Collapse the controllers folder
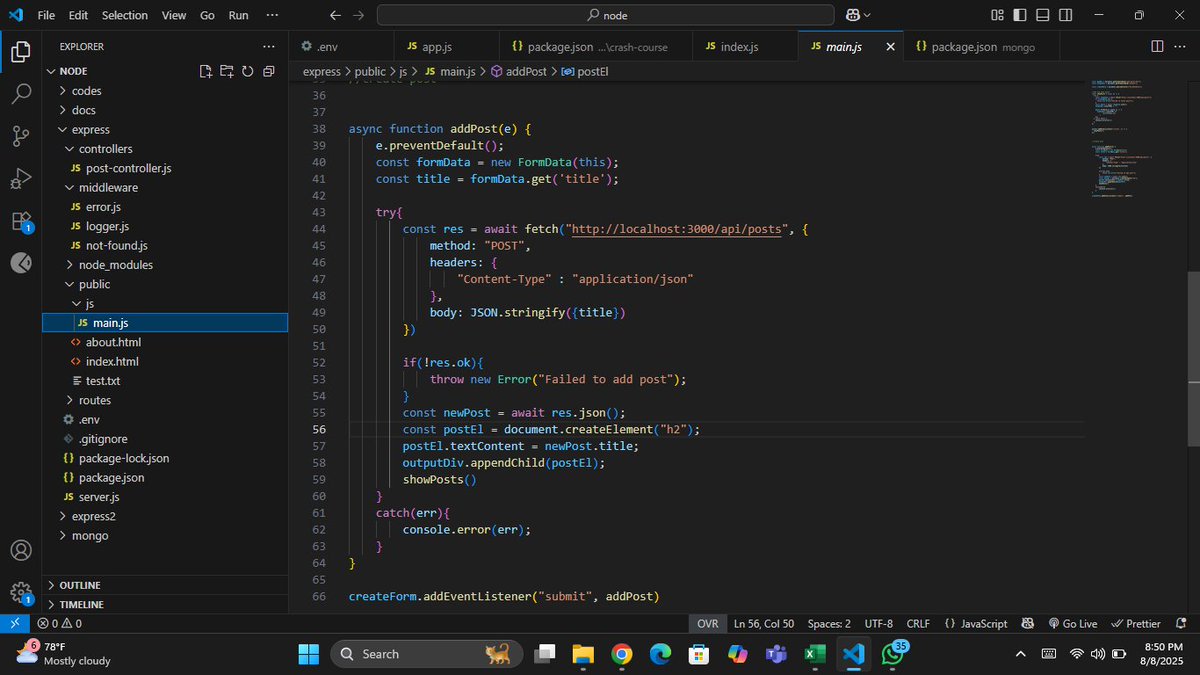 (165, 149)
